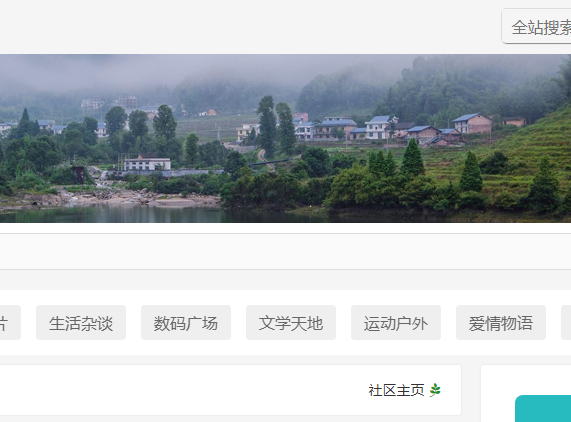Click the white card right of 社区主页 panel
The height and width of the screenshot is (422, 571).
coord(526,393)
